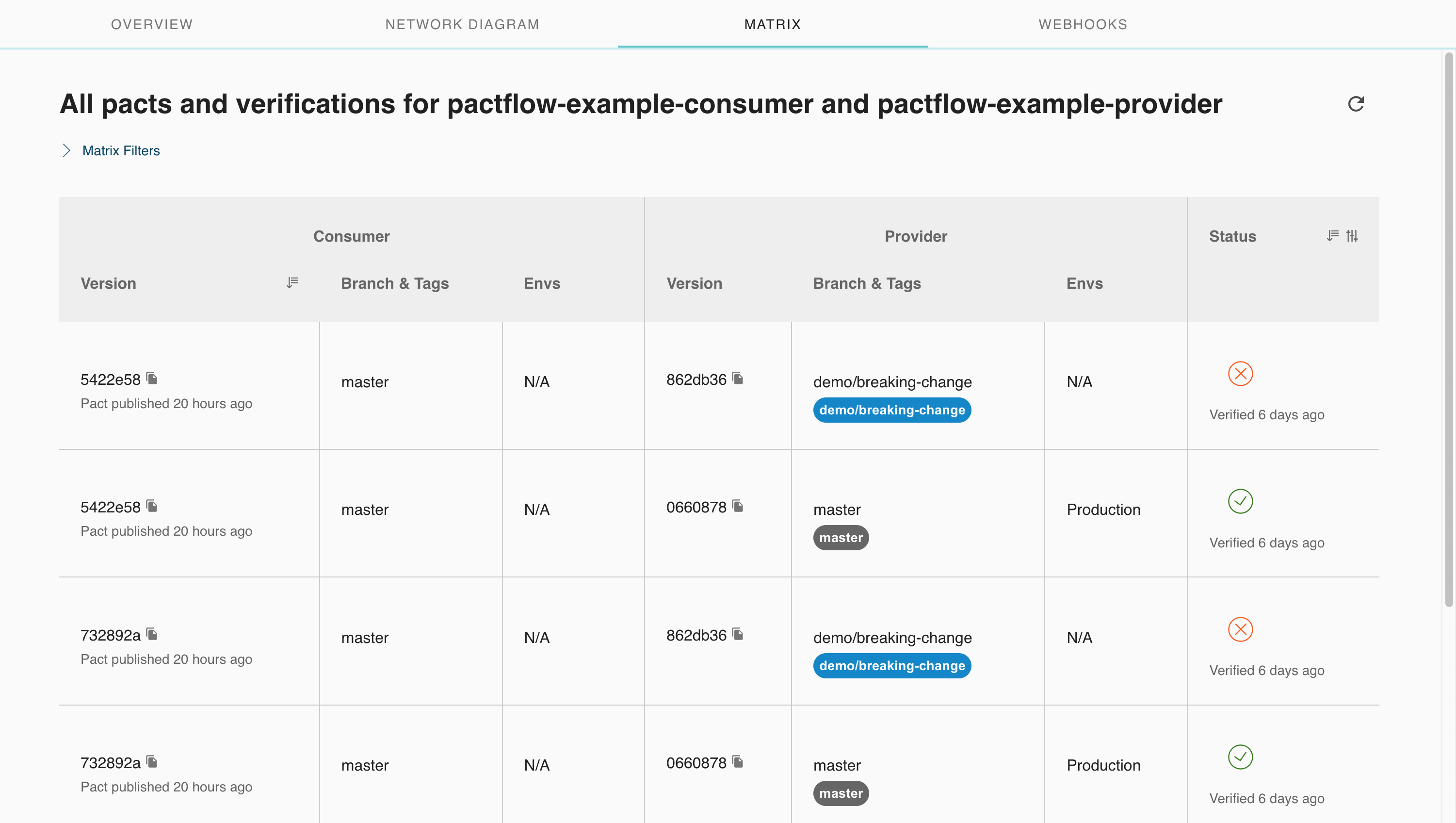Click success checkmark icon in second row

coord(1240,501)
